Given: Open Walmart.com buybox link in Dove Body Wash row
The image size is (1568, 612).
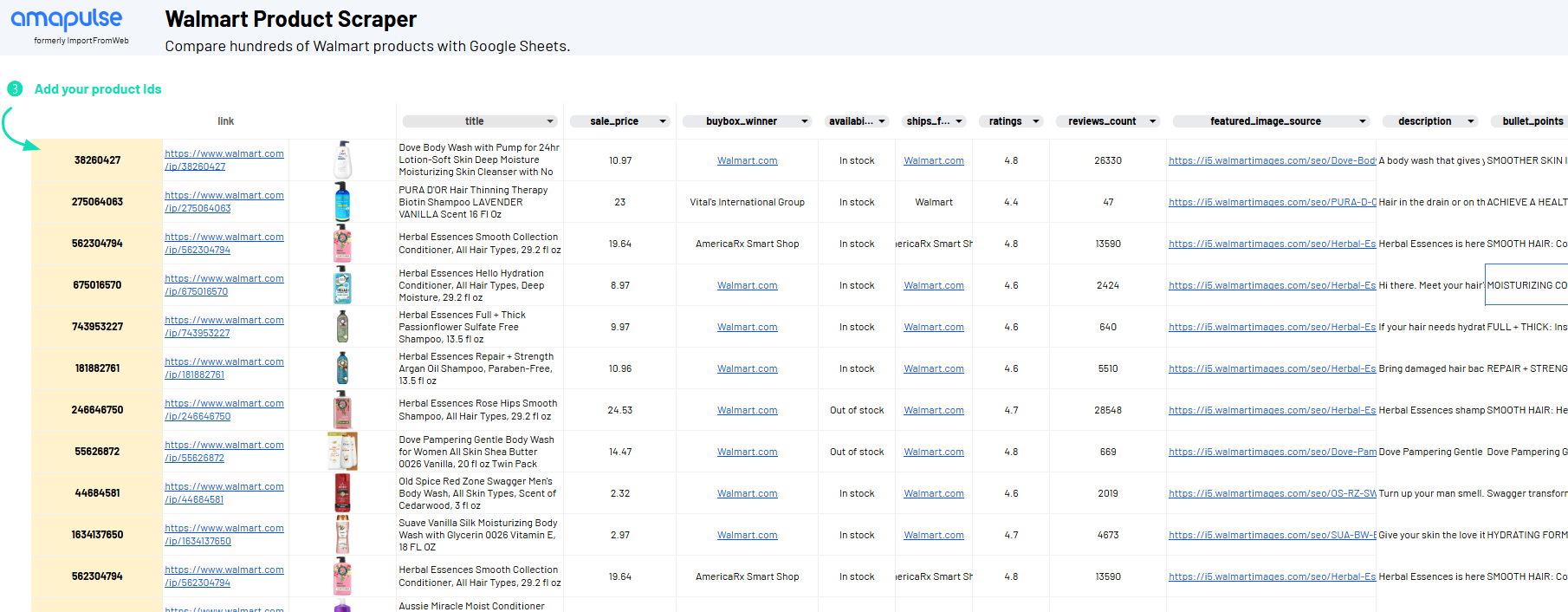Looking at the screenshot, I should pyautogui.click(x=747, y=160).
